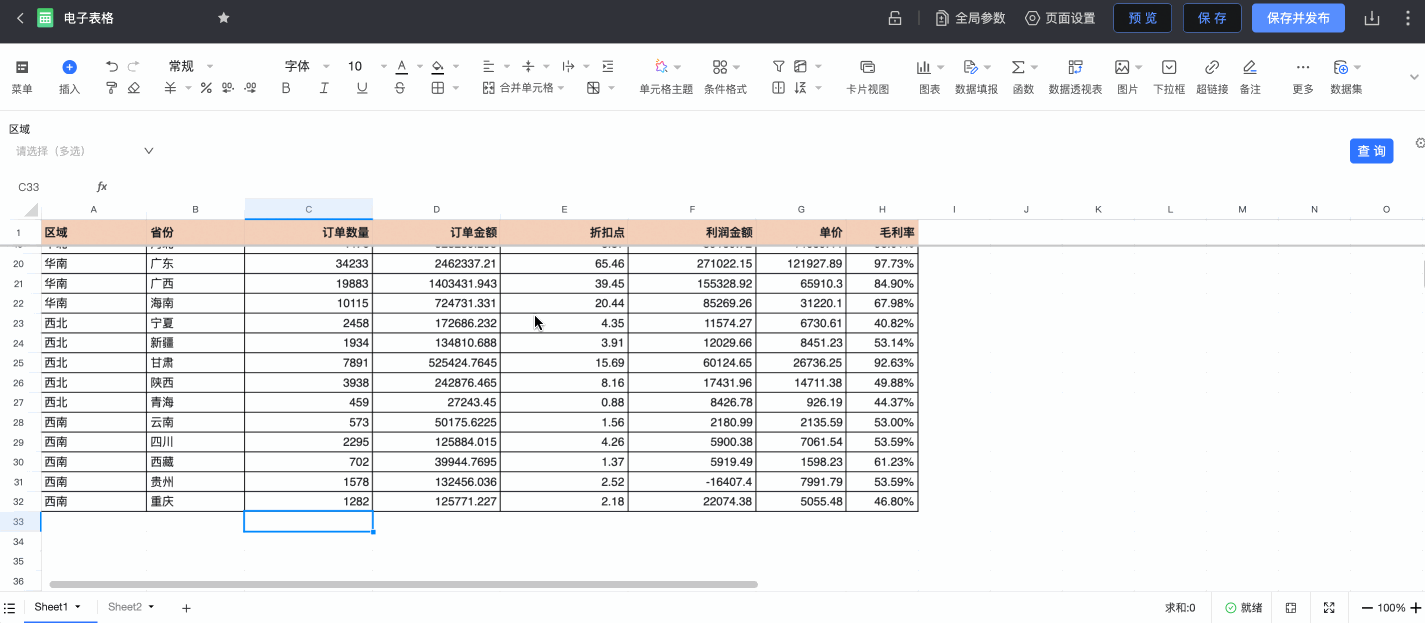Toggle strikethrough text formatting

click(x=400, y=88)
